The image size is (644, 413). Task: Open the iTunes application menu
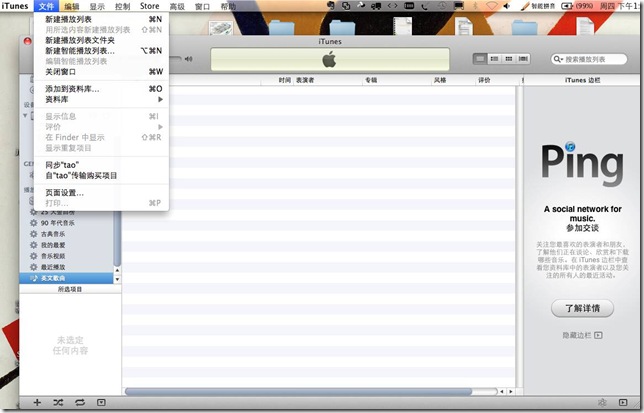point(15,6)
